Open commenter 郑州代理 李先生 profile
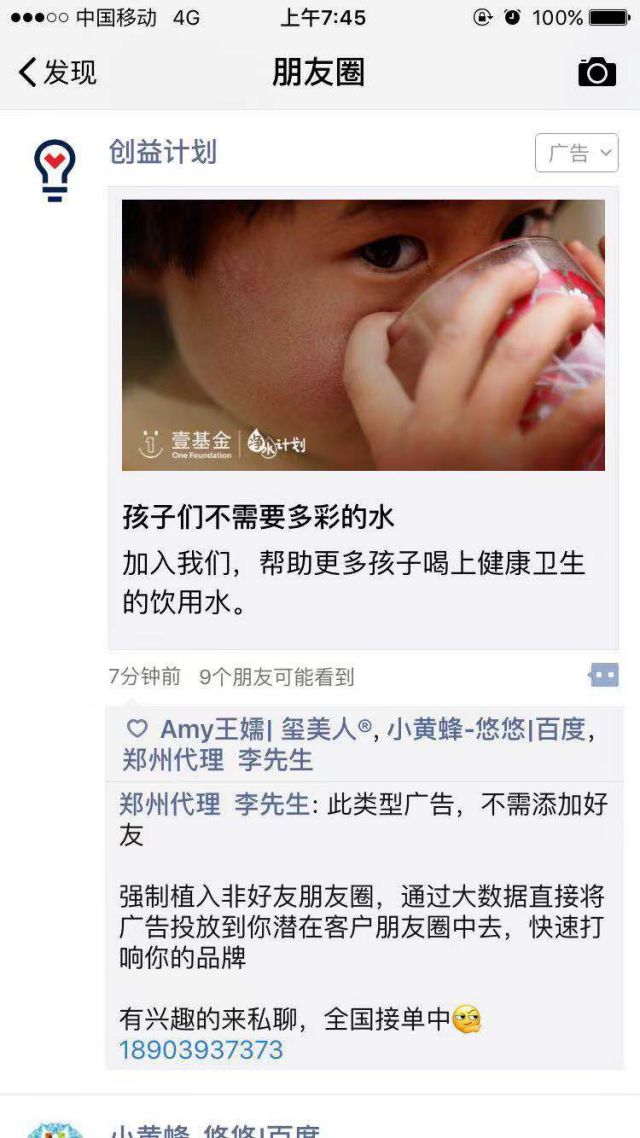Screen dimensions: 640x1138 coord(215,804)
